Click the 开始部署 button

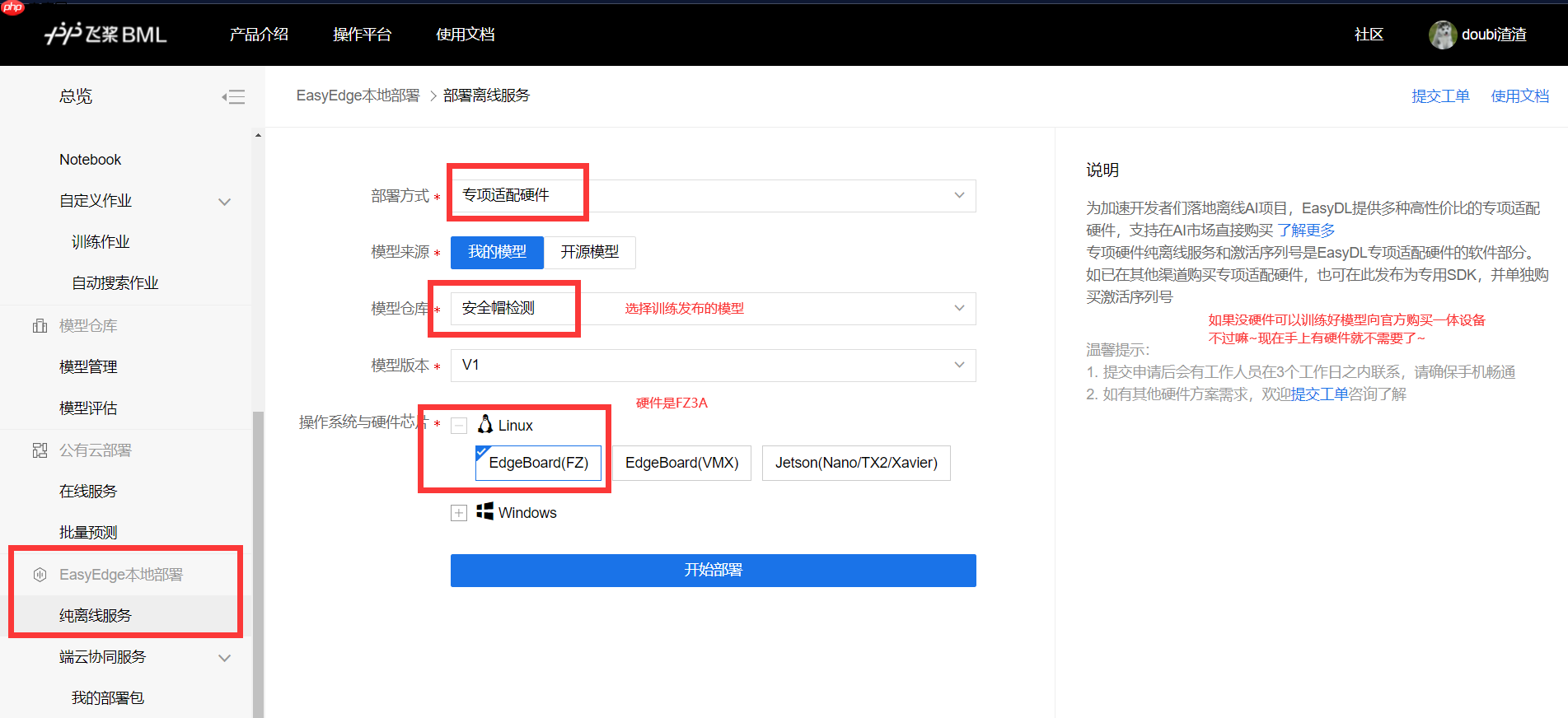point(713,570)
